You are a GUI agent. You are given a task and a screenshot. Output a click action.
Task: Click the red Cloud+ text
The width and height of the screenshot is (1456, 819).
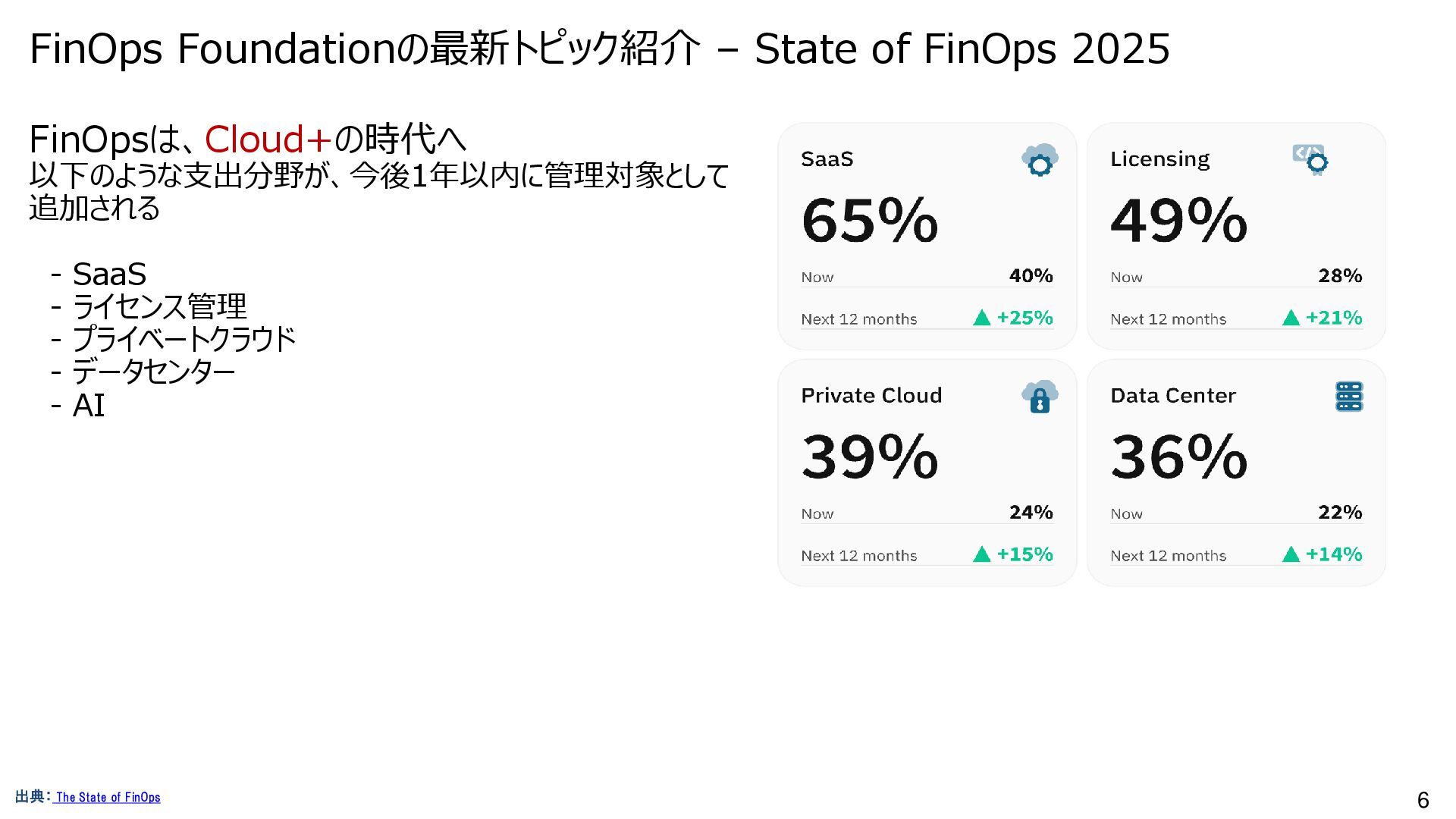(268, 140)
